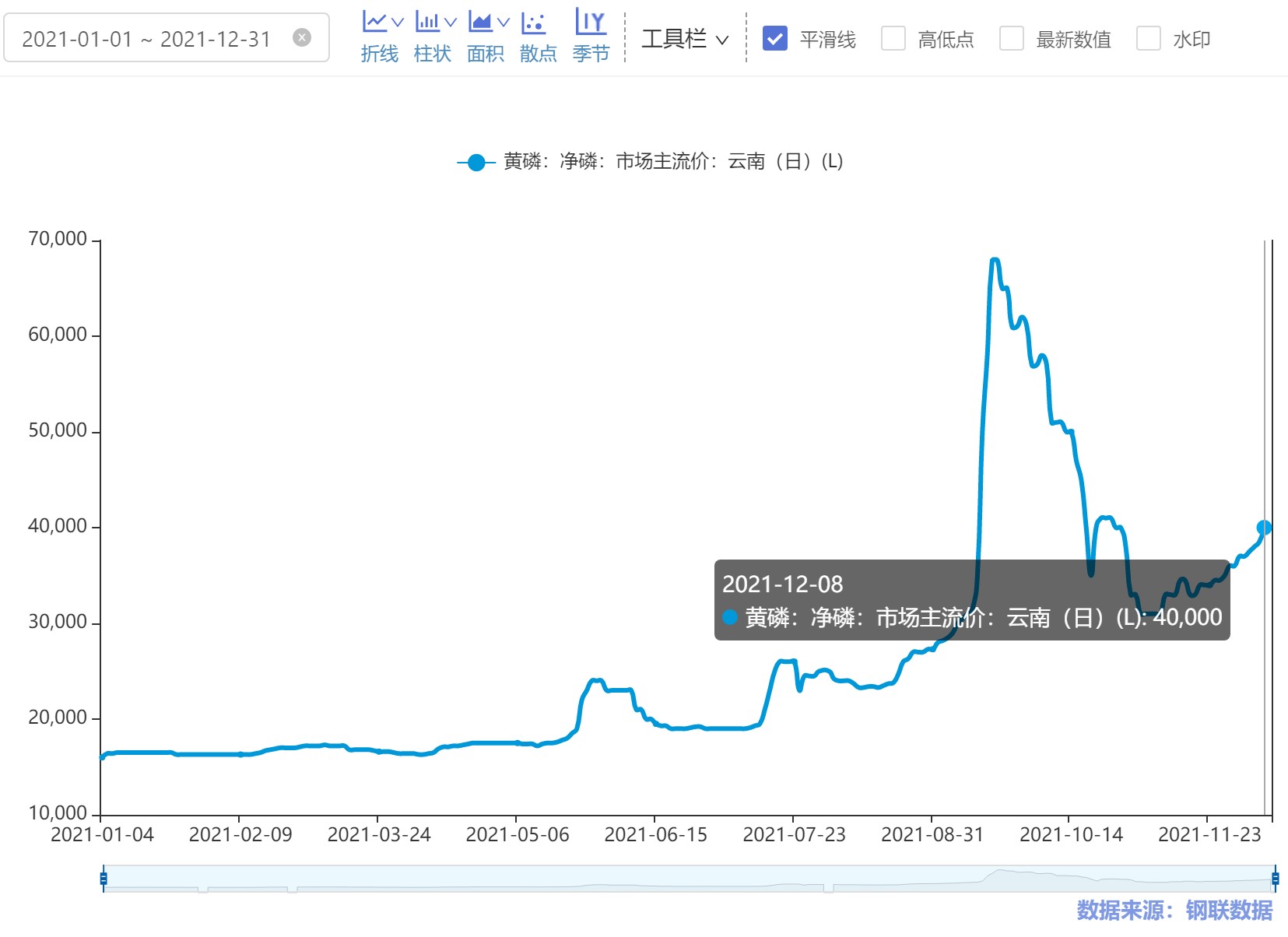Click the 折线 label text
1288x937 pixels.
click(380, 54)
